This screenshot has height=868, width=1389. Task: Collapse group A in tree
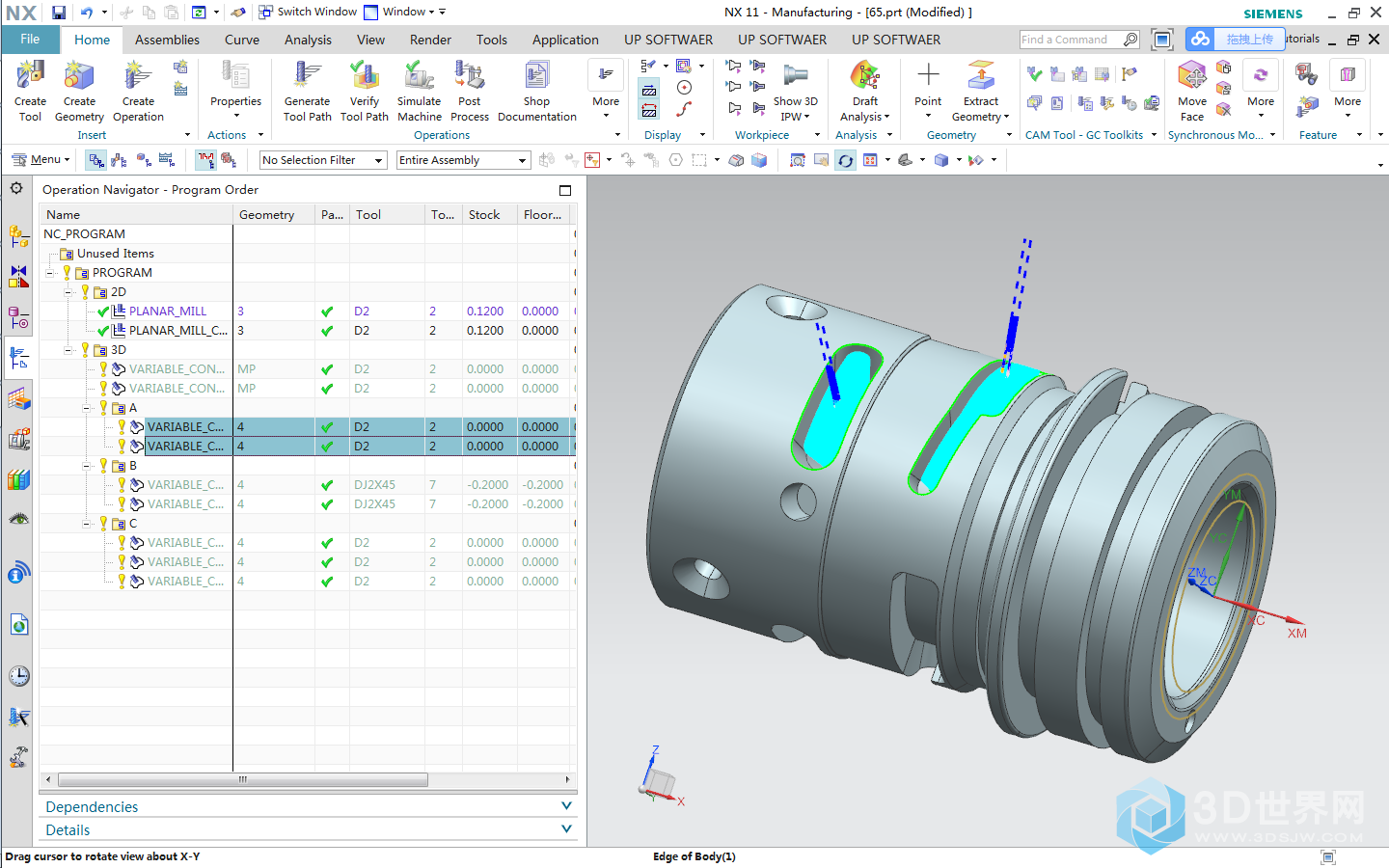[87, 408]
